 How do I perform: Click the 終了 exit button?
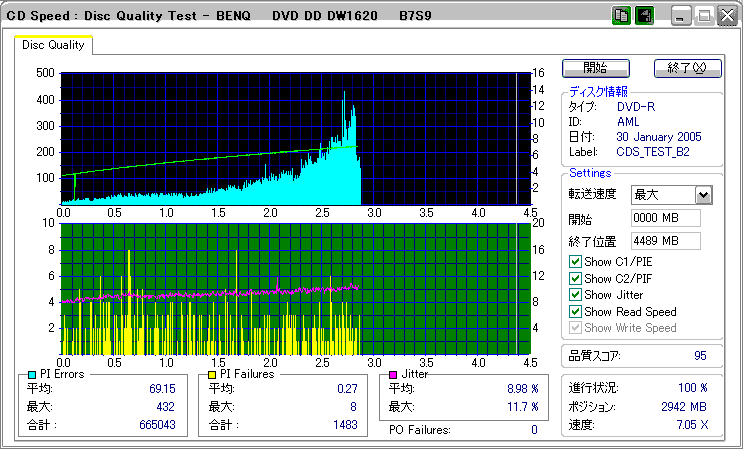tap(688, 68)
